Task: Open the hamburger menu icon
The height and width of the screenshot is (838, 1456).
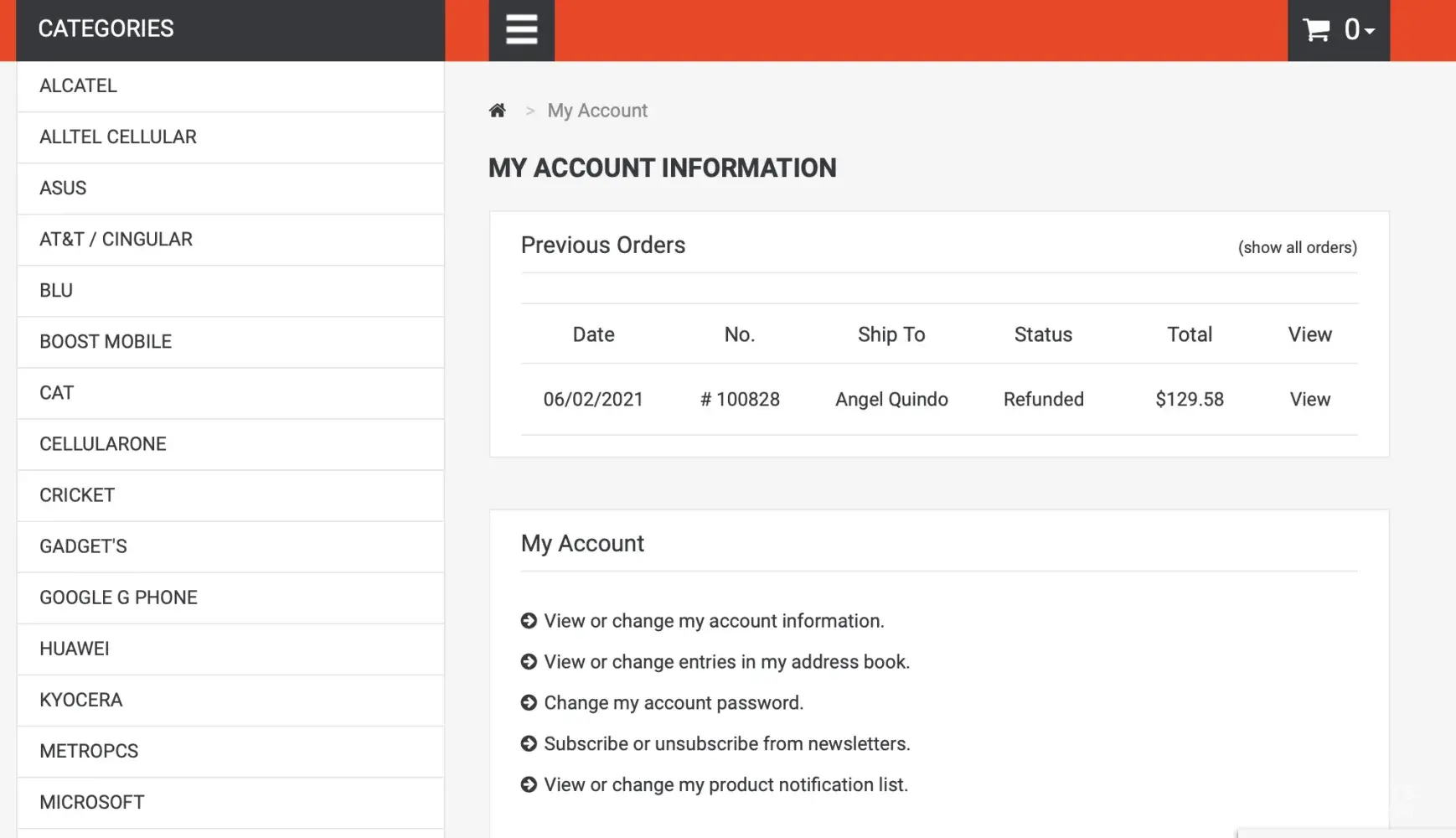Action: coord(521,30)
